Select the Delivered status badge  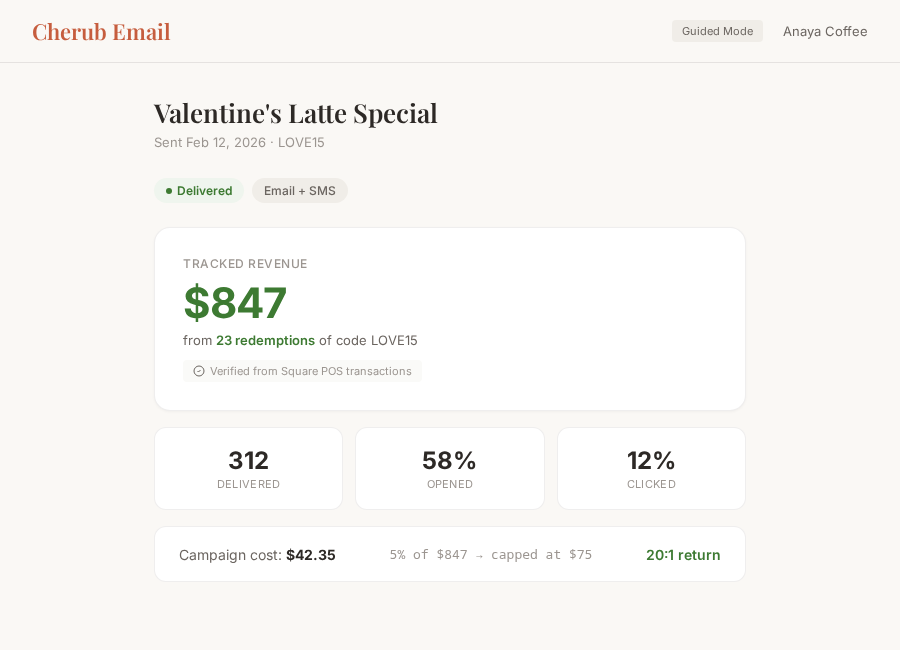pos(199,190)
